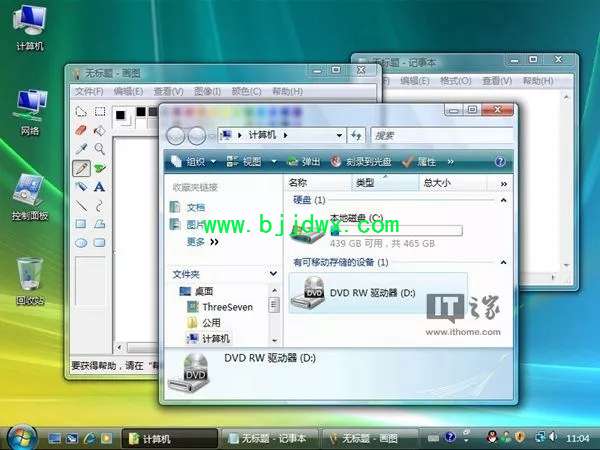Viewport: 600px width, 450px height.
Task: Go back in the Explorer window
Action: 176,136
